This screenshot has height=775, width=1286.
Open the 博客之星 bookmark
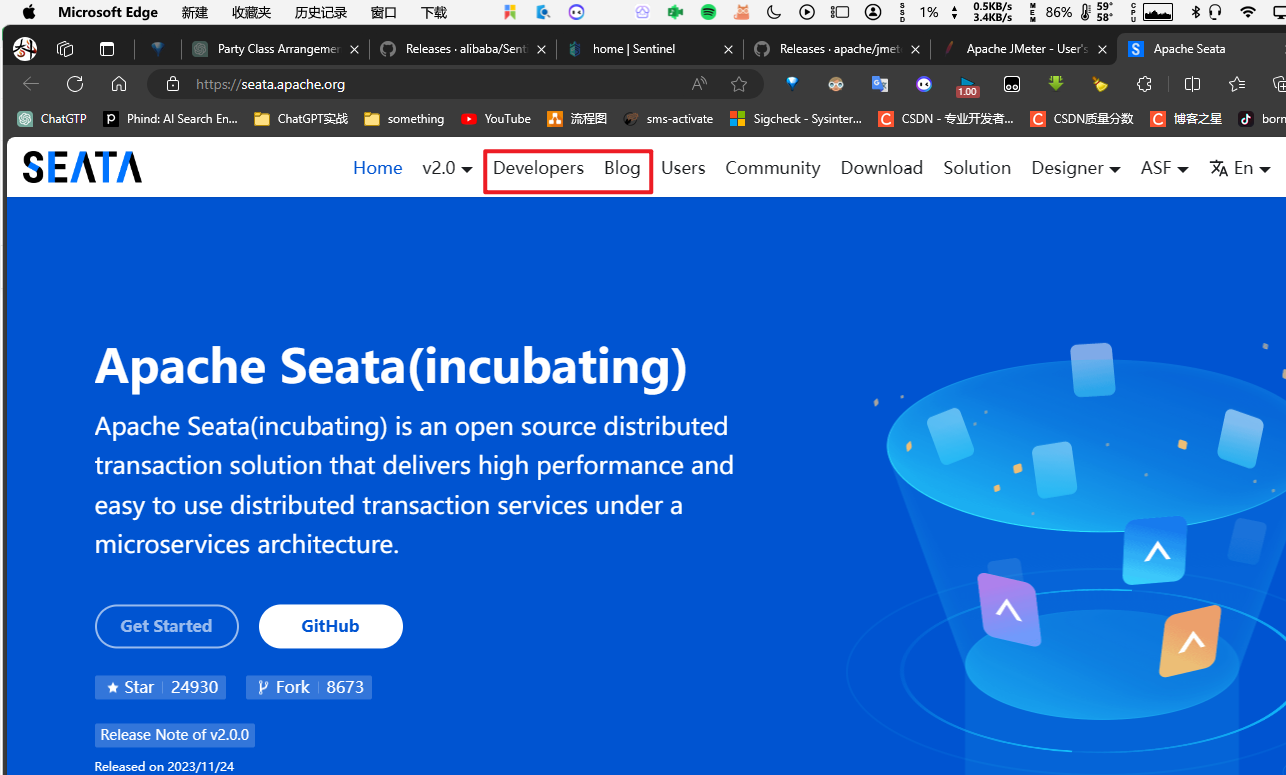pos(1186,118)
